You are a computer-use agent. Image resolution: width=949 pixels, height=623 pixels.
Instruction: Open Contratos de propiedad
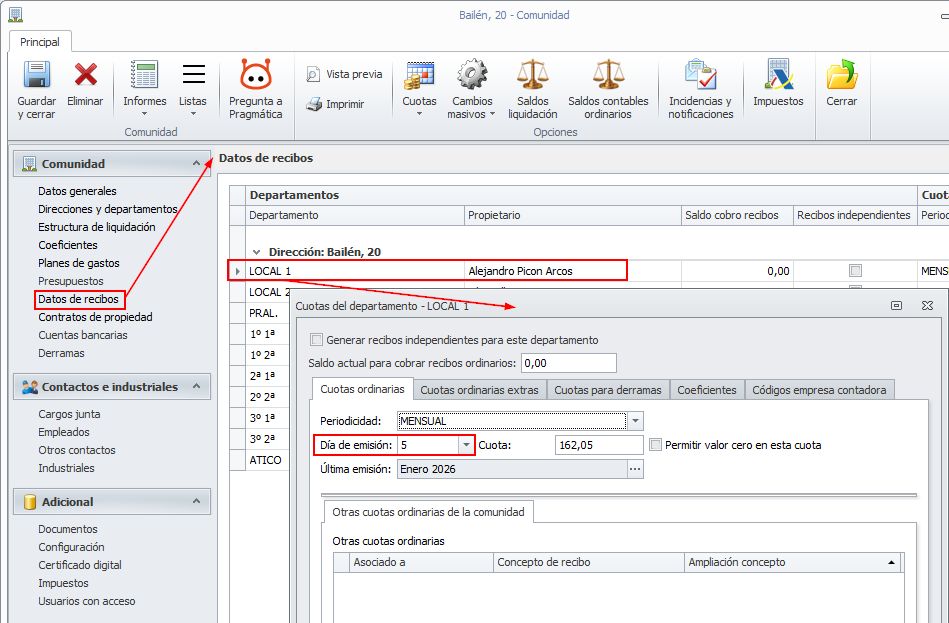point(95,317)
